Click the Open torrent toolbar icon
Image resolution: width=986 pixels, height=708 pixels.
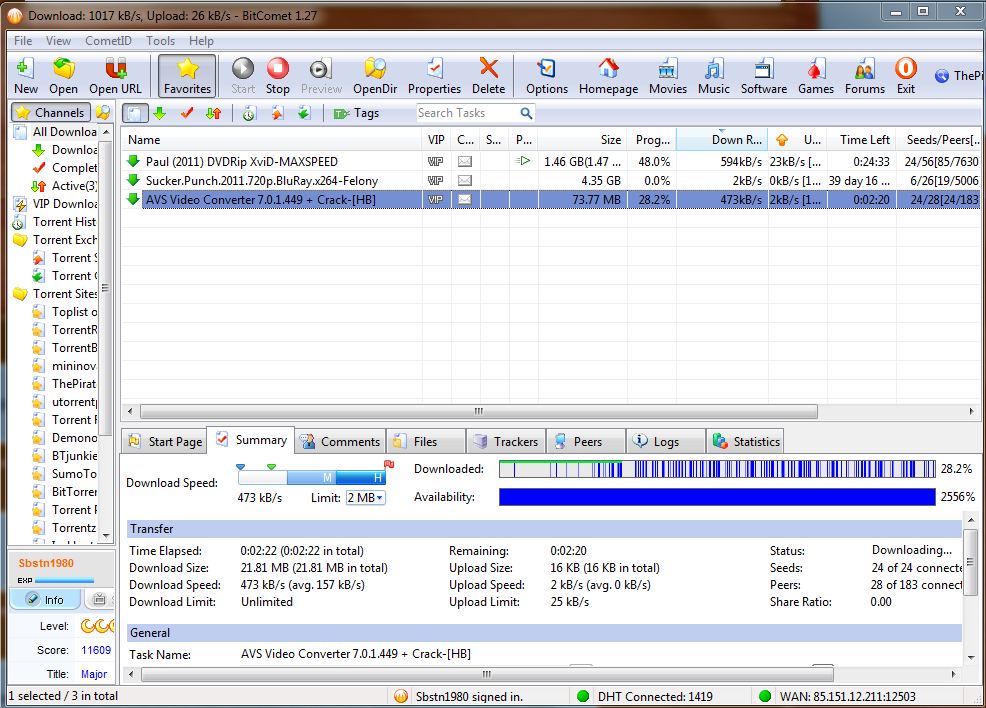(x=63, y=75)
